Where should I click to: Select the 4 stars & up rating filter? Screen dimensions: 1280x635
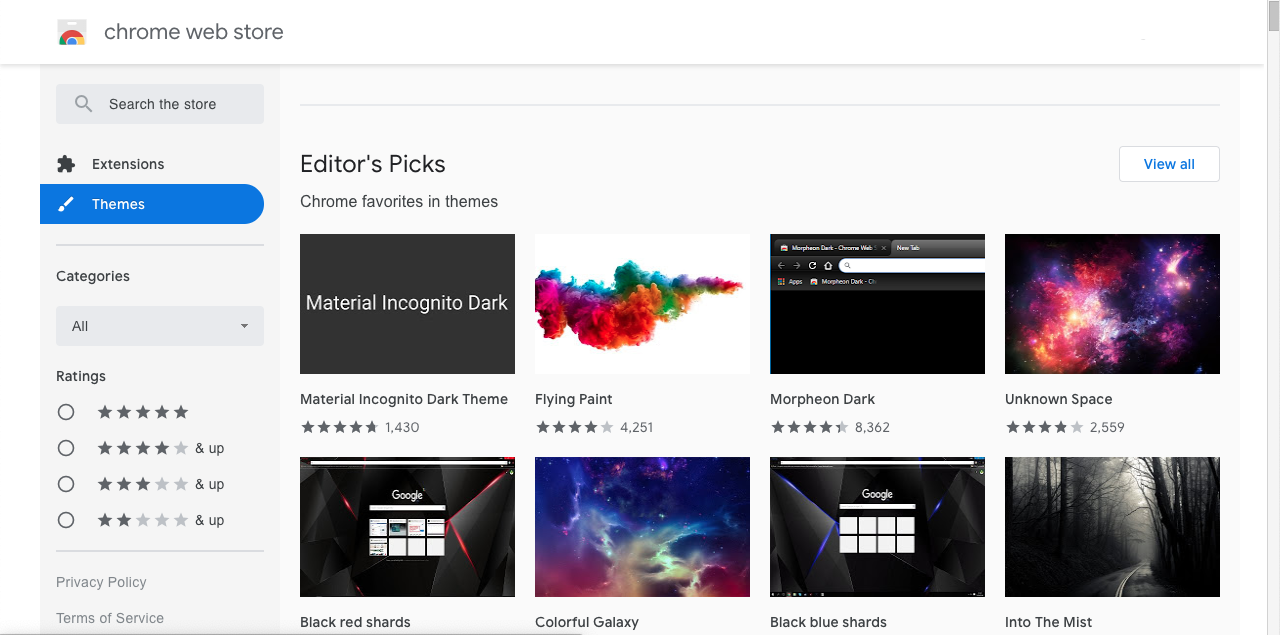tap(66, 448)
